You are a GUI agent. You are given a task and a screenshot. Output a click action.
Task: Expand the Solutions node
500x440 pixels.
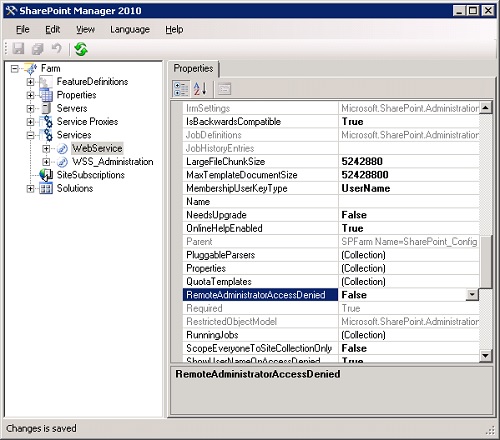pyautogui.click(x=30, y=189)
